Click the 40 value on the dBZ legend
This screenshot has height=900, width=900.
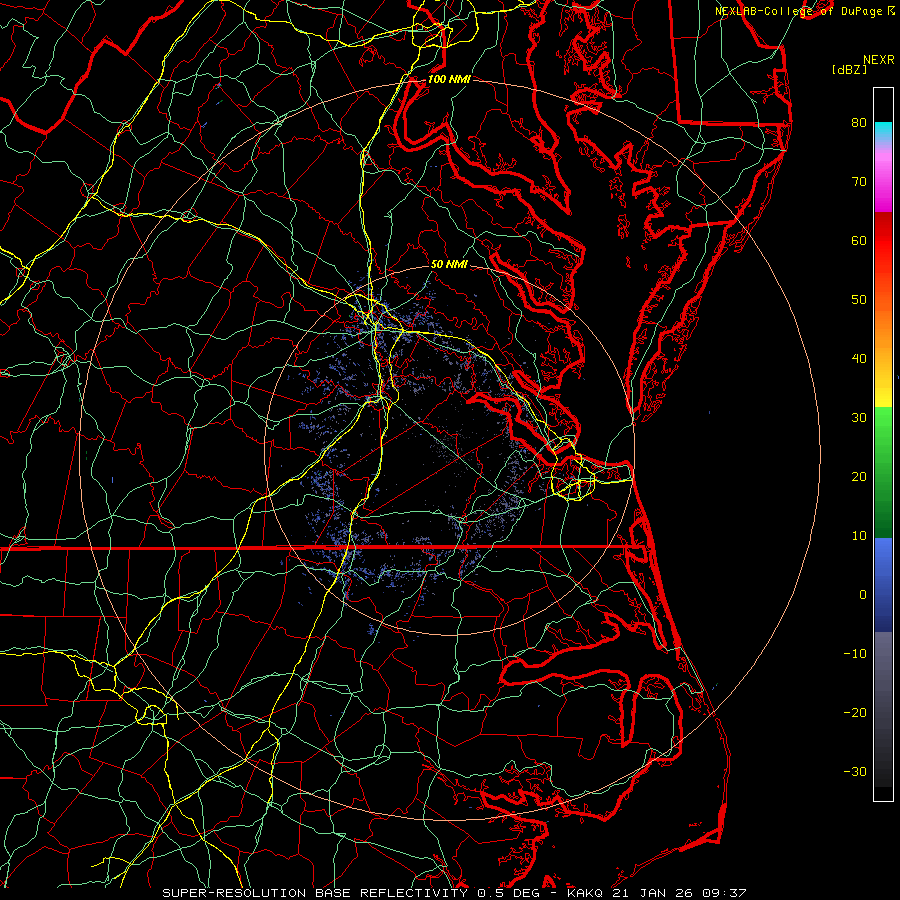coord(859,359)
